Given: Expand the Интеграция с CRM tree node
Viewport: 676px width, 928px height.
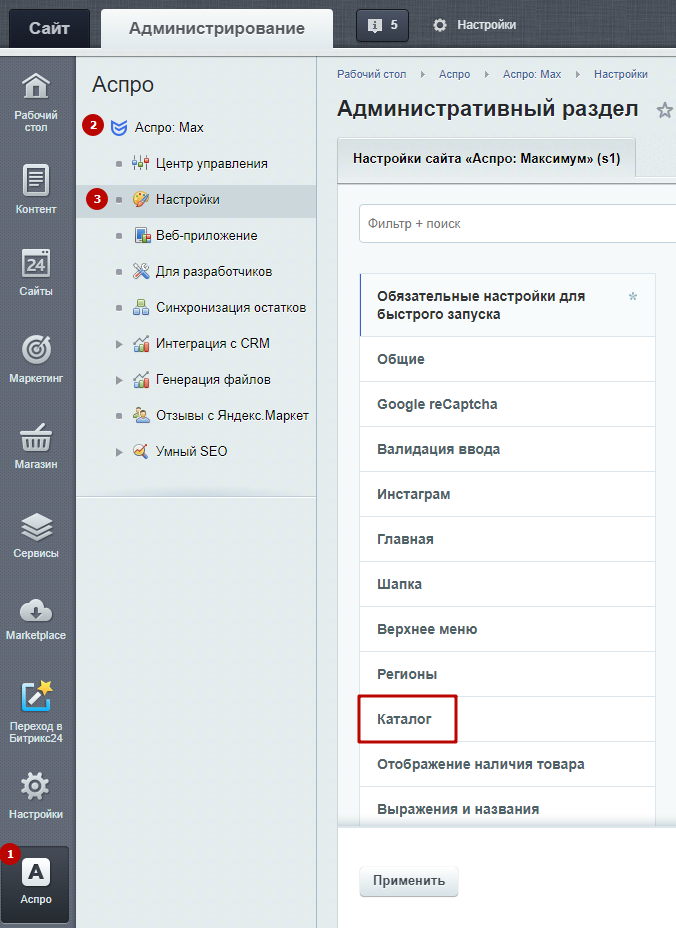Looking at the screenshot, I should tap(119, 344).
